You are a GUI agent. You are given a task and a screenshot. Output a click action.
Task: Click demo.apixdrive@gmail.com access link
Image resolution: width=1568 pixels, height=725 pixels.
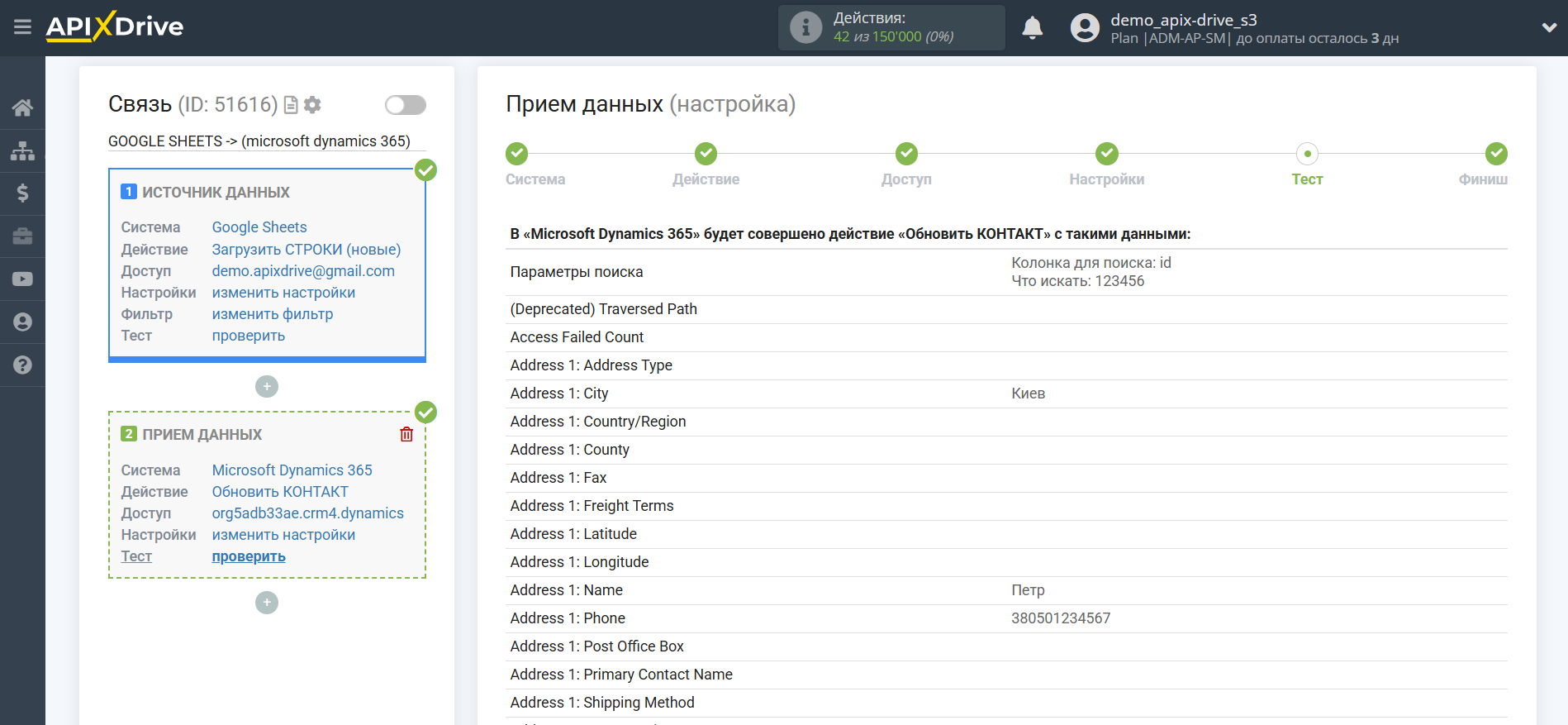tap(303, 271)
